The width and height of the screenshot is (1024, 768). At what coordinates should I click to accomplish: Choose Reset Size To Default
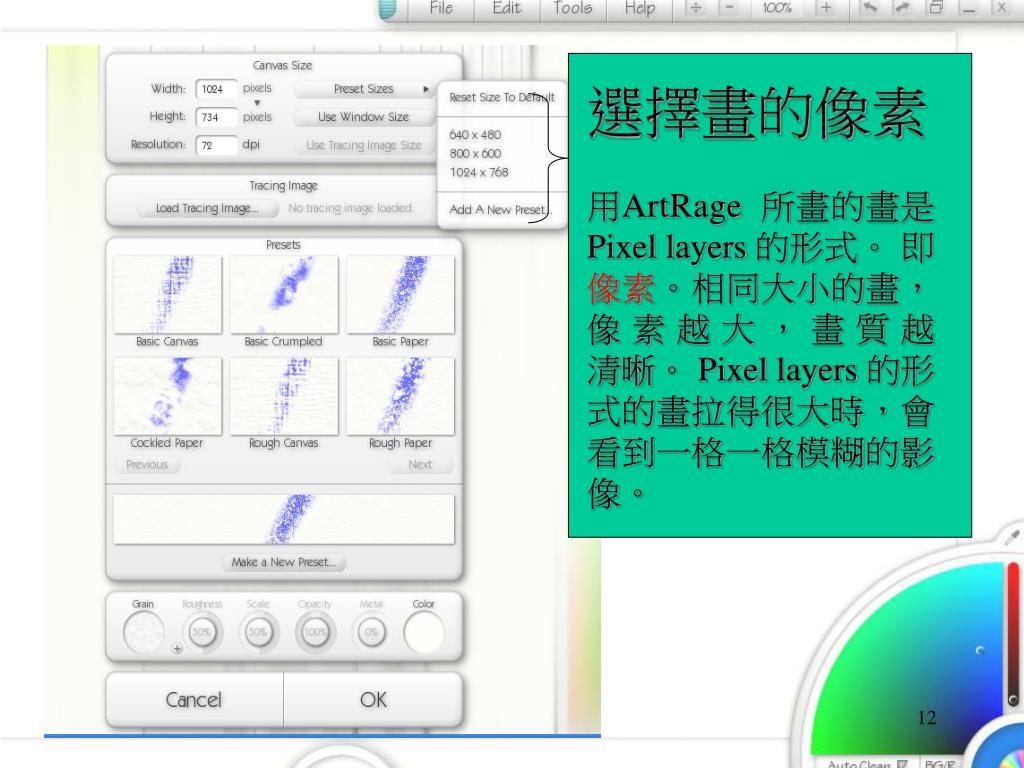point(502,97)
